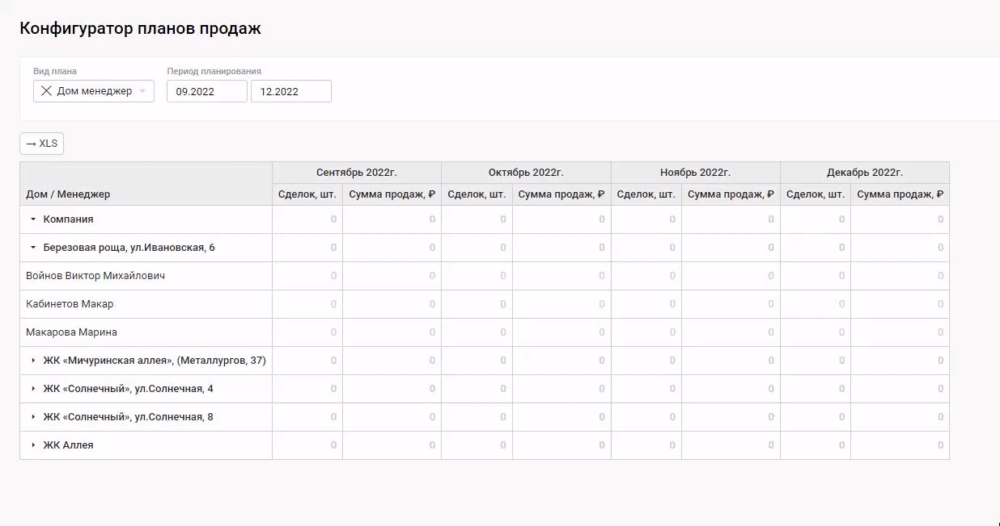Viewport: 1000px width, 526px height.
Task: Collapse 'Березовая роща, ул.Ивановская, 6' row
Action: (x=33, y=247)
